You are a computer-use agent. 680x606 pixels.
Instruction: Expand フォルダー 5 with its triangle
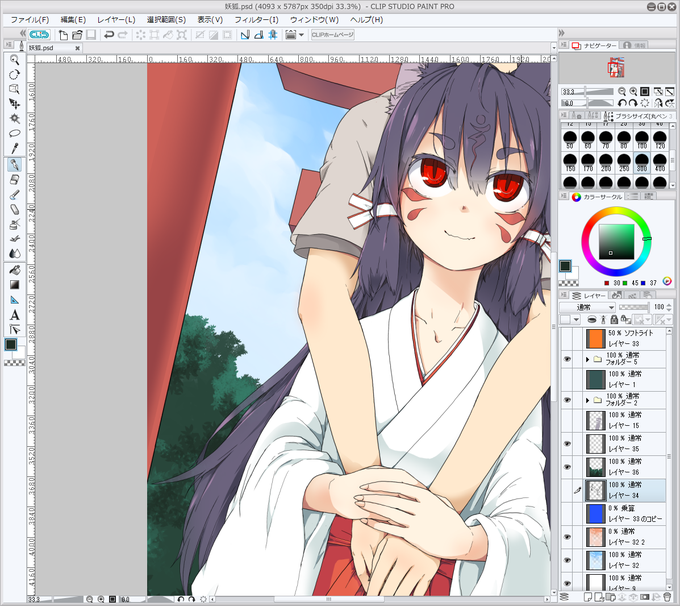click(587, 359)
